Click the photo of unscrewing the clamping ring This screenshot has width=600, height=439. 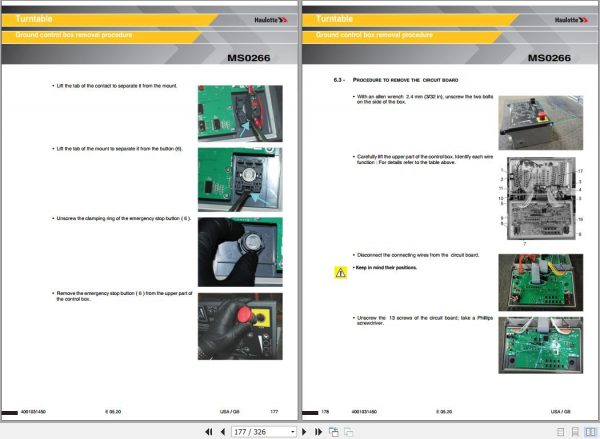[240, 252]
